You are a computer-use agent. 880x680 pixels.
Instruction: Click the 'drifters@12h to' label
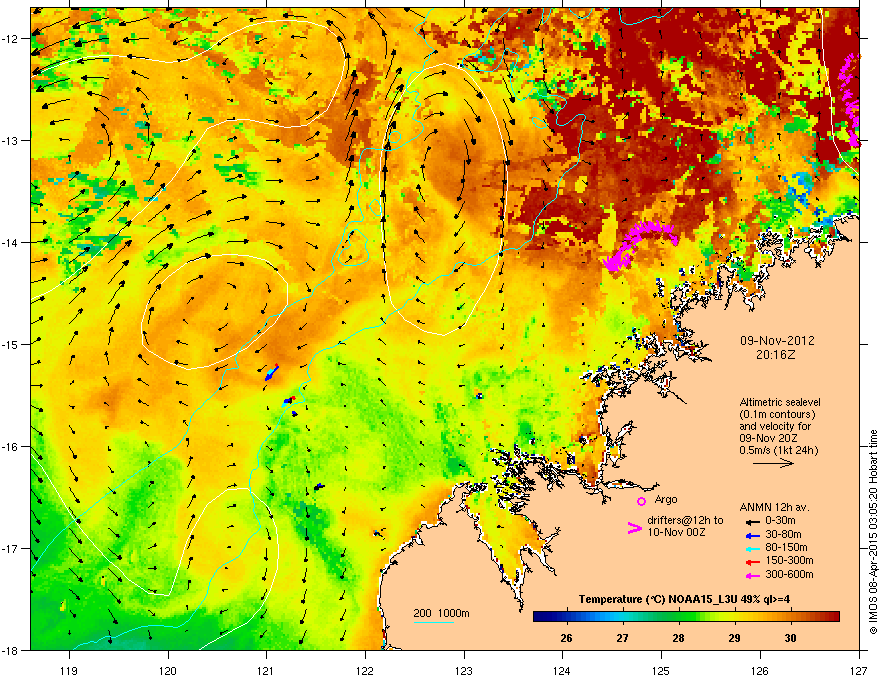[685, 521]
